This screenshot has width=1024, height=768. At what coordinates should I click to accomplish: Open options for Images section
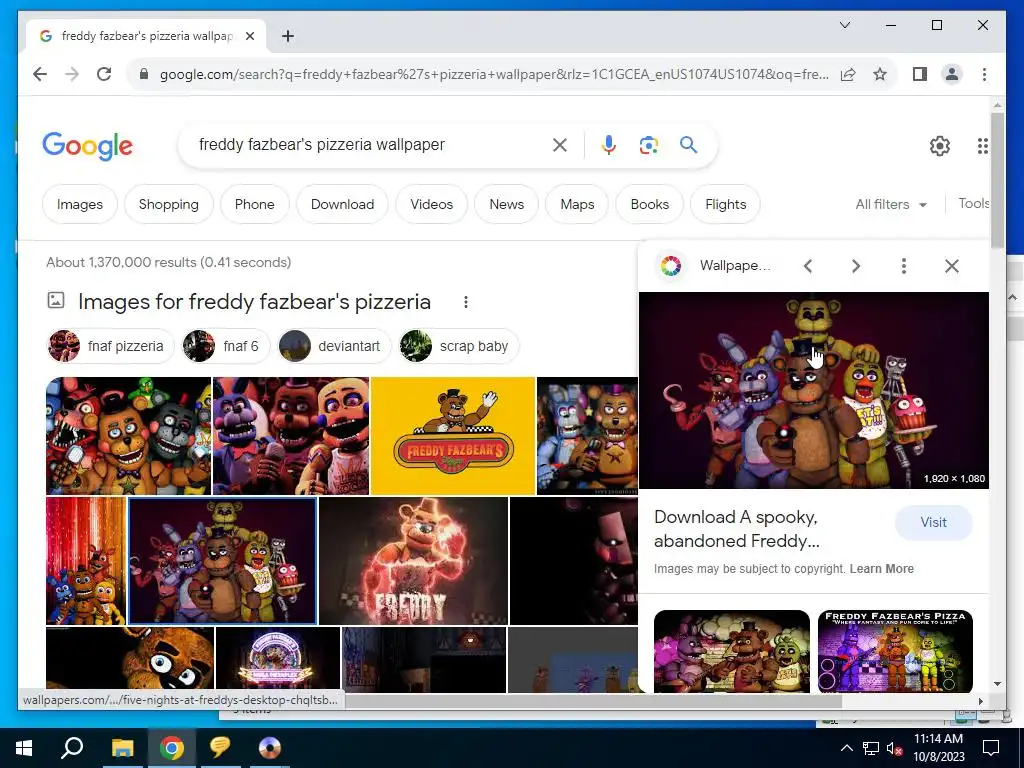pos(466,302)
